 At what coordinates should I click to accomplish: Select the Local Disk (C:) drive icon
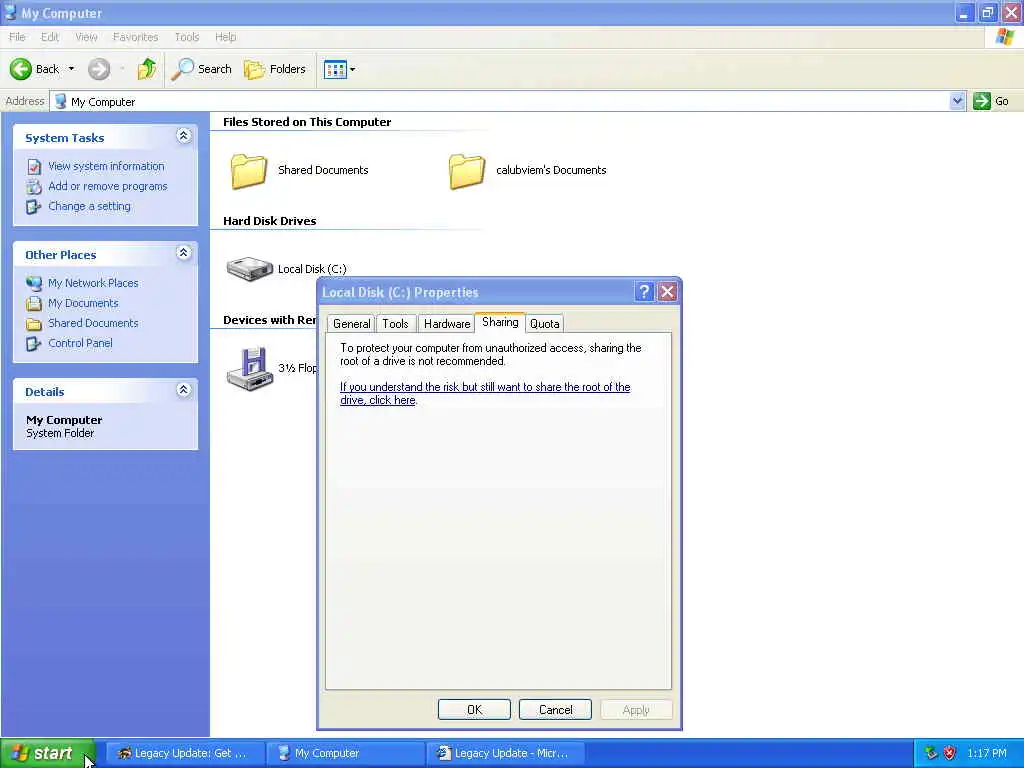coord(249,268)
